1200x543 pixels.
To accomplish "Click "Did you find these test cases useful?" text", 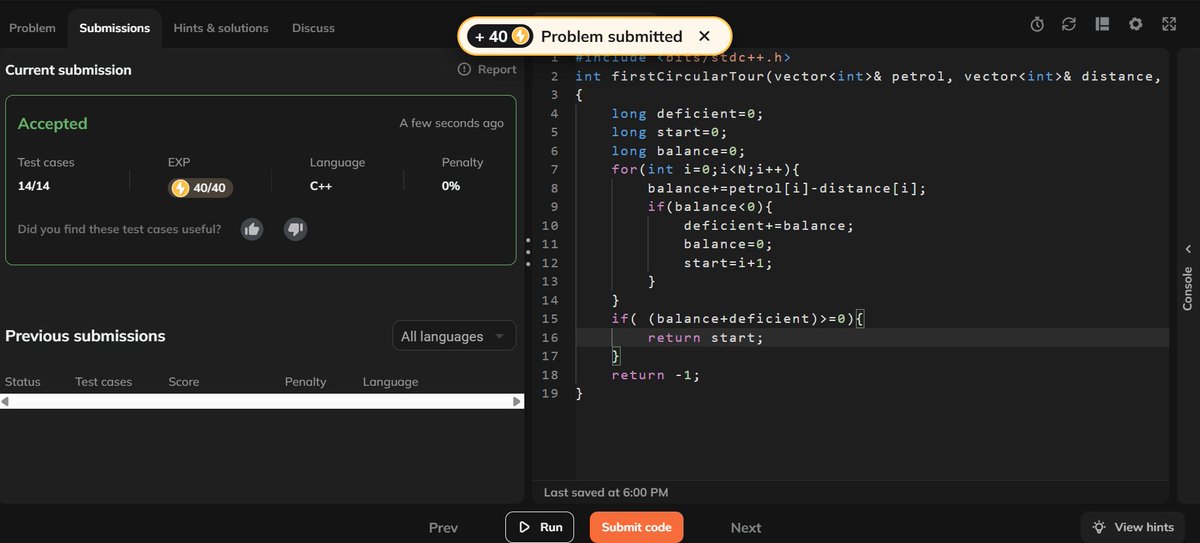I will click(120, 229).
